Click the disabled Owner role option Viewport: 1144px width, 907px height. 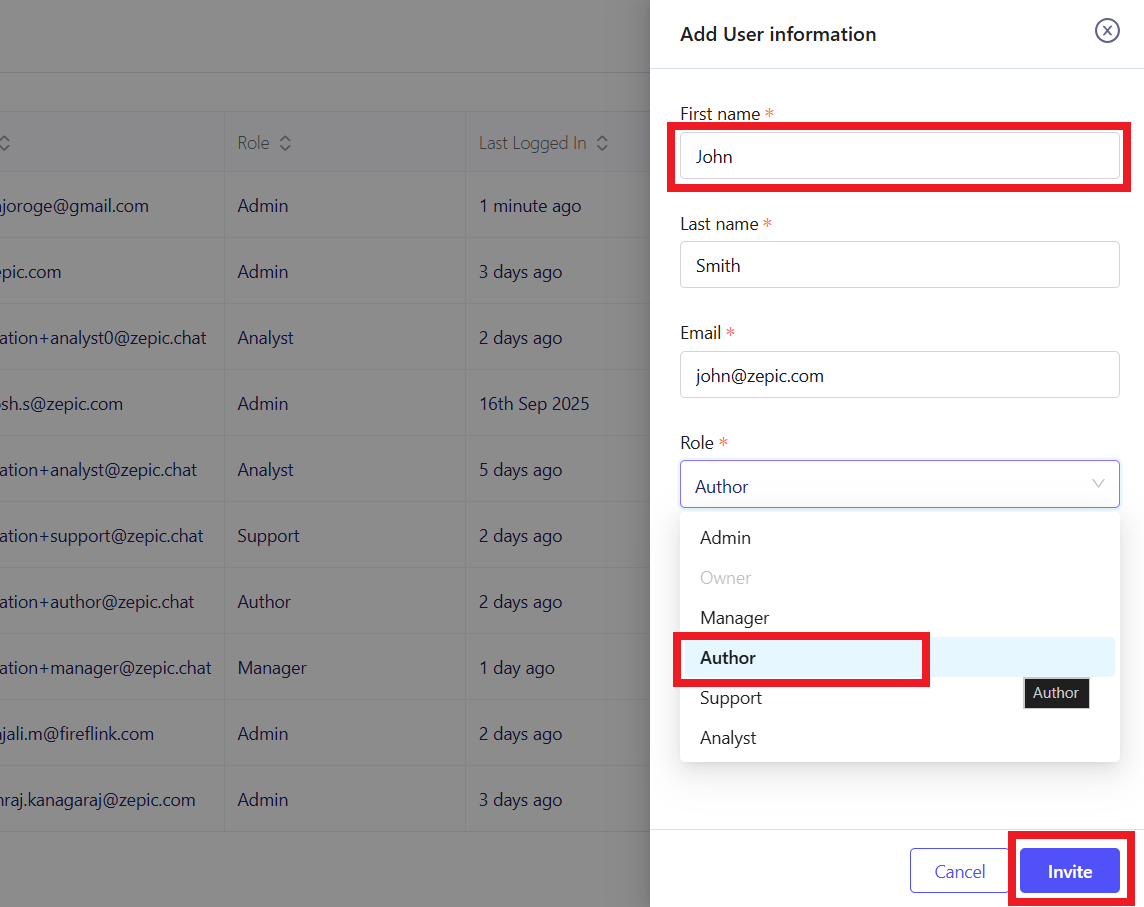pos(726,578)
